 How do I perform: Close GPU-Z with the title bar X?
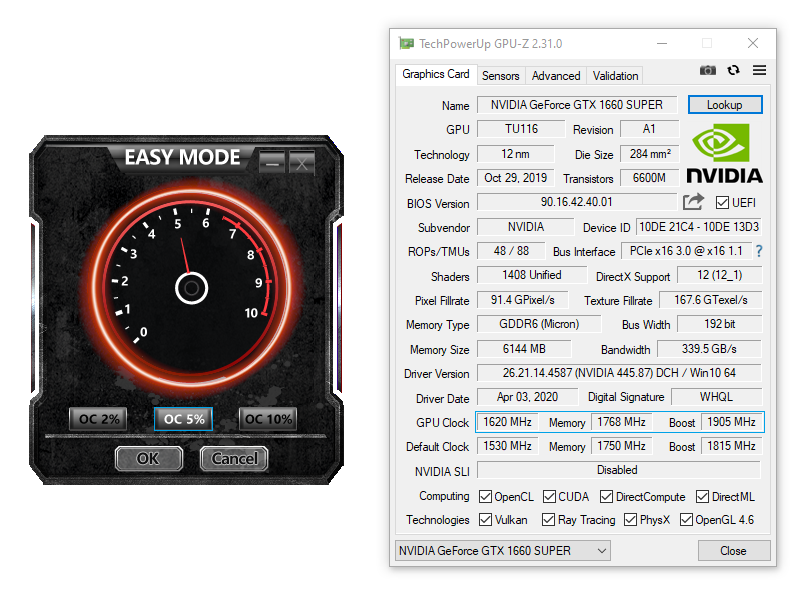(753, 43)
